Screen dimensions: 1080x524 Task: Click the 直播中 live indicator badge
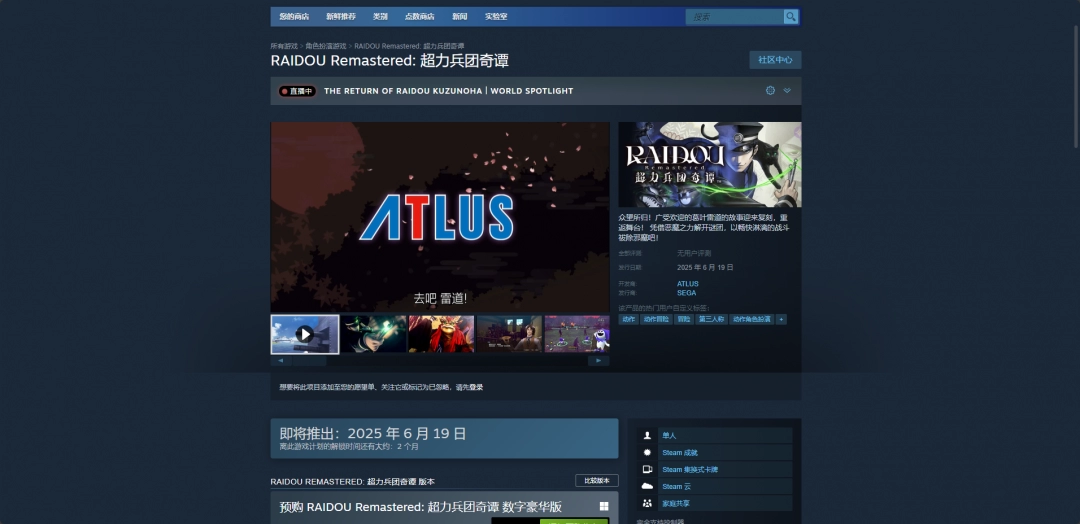coord(298,91)
